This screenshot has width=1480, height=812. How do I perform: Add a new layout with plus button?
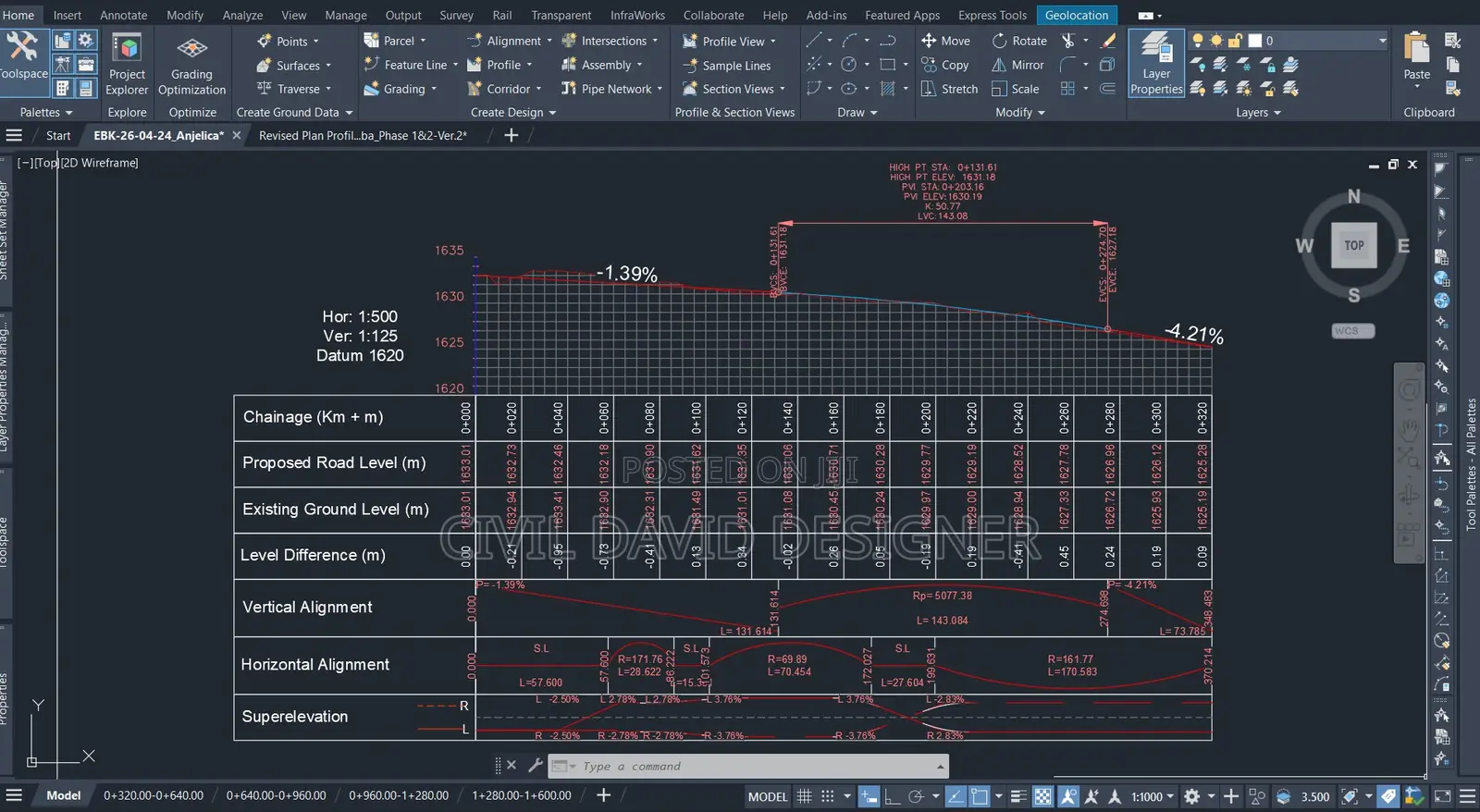point(603,795)
